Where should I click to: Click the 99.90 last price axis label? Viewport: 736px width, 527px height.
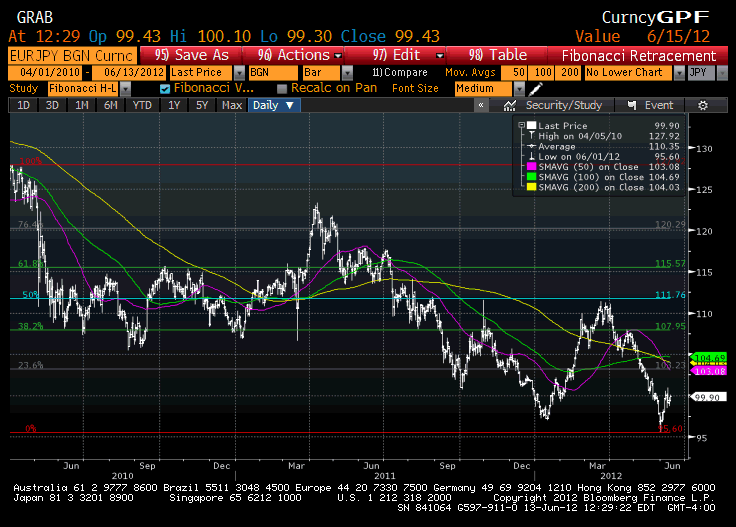[x=708, y=397]
